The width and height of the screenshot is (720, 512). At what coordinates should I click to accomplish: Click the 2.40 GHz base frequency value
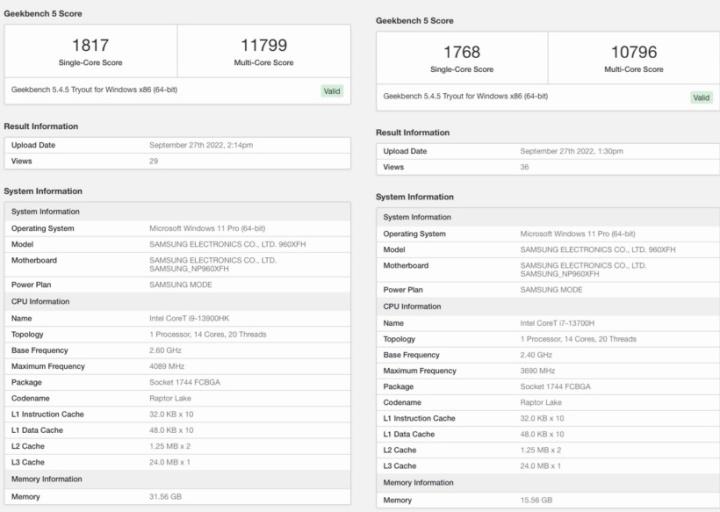(539, 355)
